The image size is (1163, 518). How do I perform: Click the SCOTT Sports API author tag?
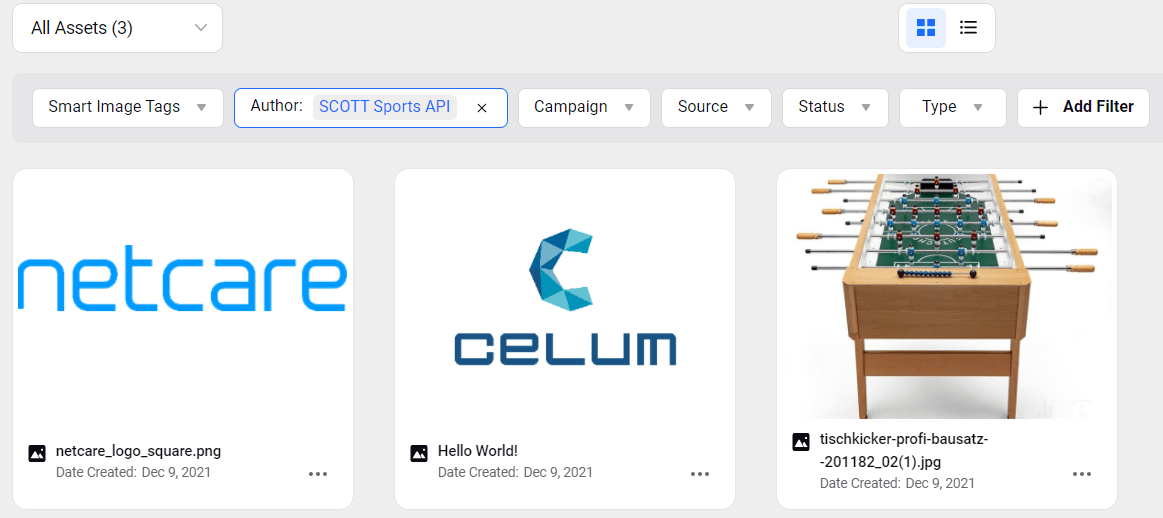point(385,107)
